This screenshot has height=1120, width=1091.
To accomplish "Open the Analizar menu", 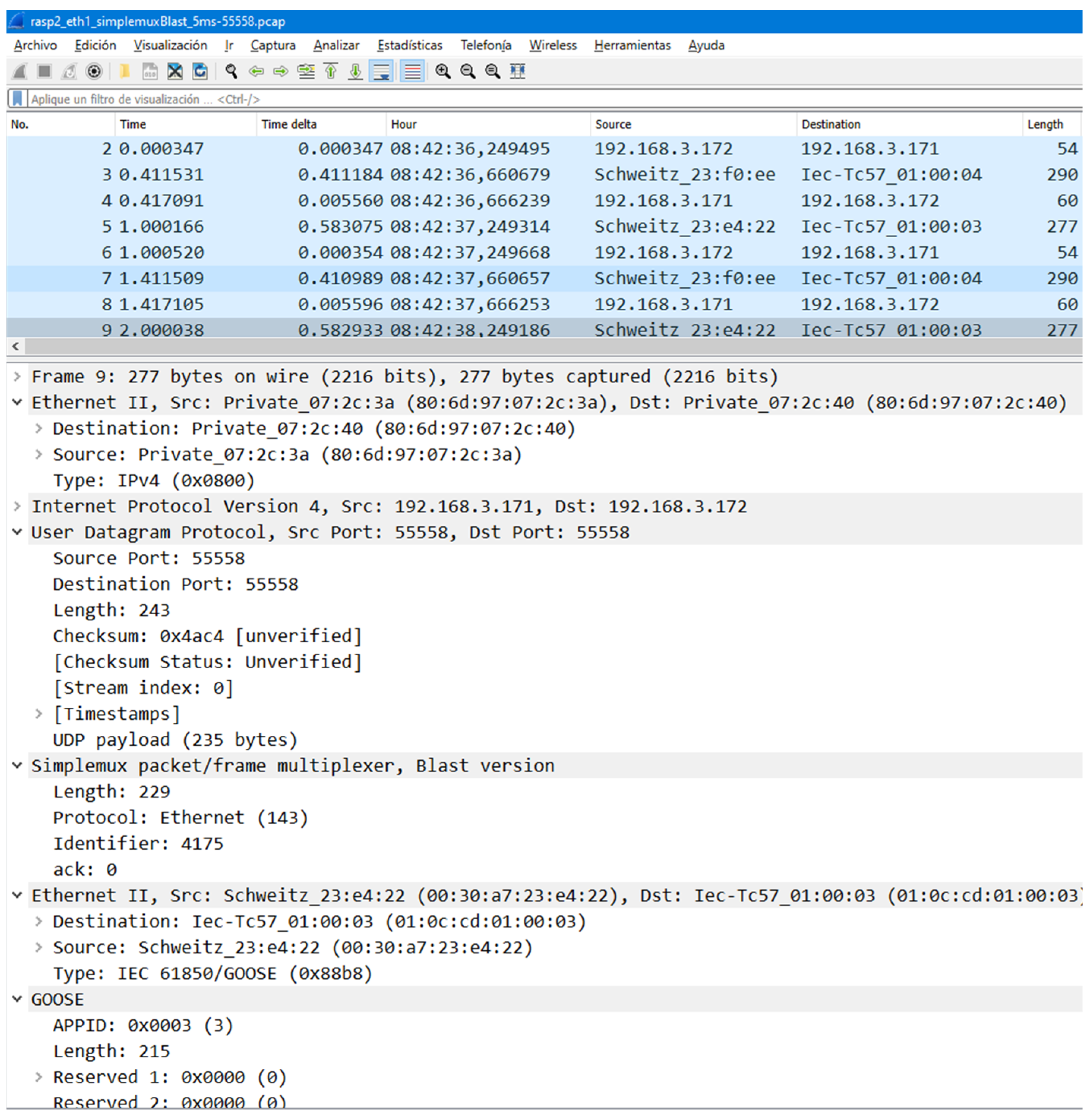I will tap(336, 45).
